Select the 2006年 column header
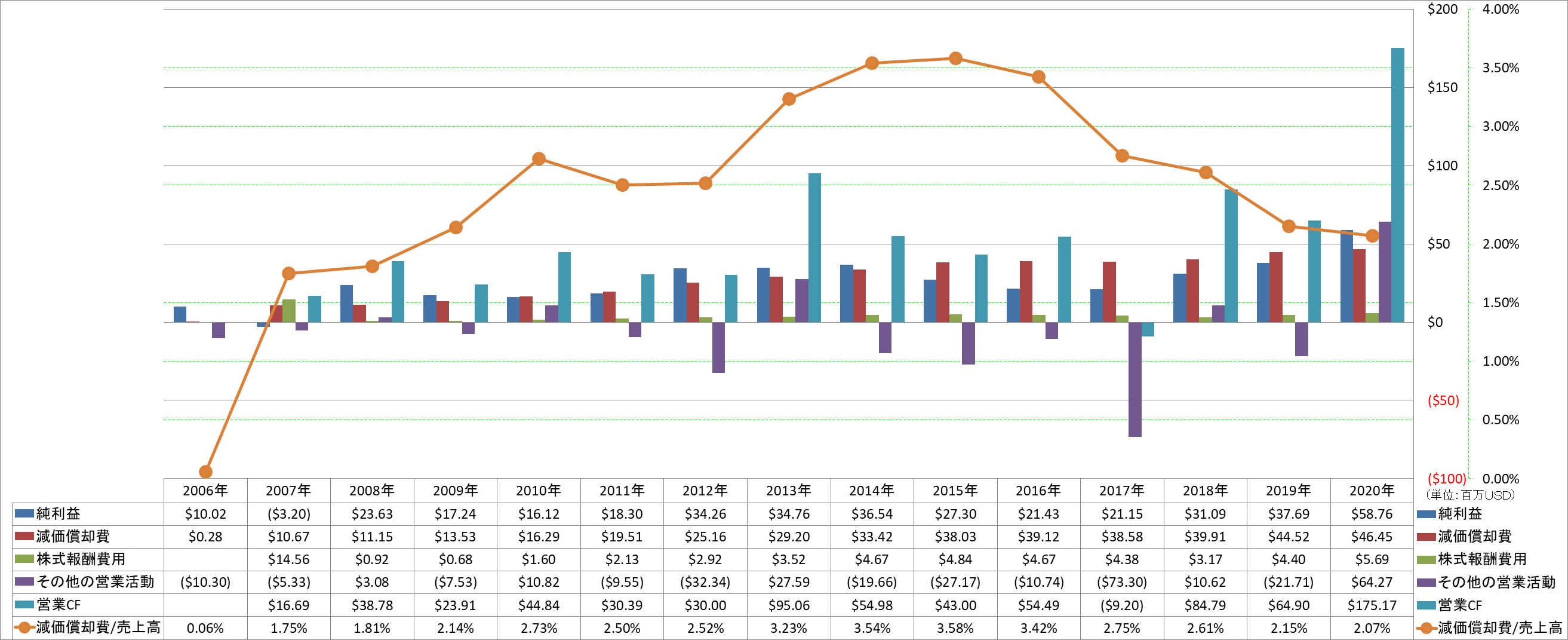The width and height of the screenshot is (1568, 640). (205, 490)
